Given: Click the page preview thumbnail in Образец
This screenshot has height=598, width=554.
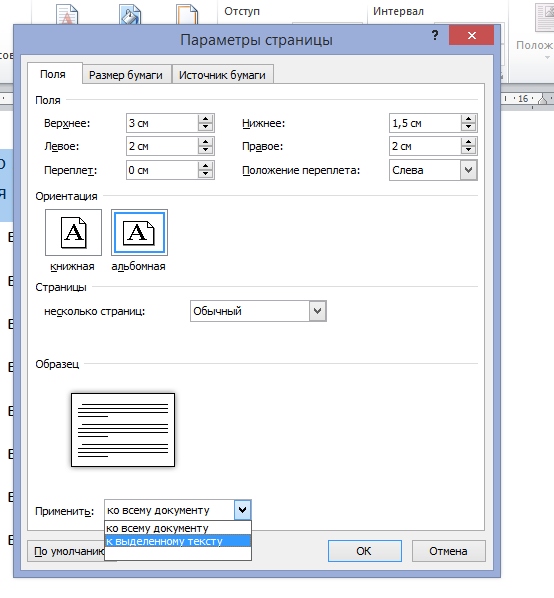Looking at the screenshot, I should tap(123, 430).
